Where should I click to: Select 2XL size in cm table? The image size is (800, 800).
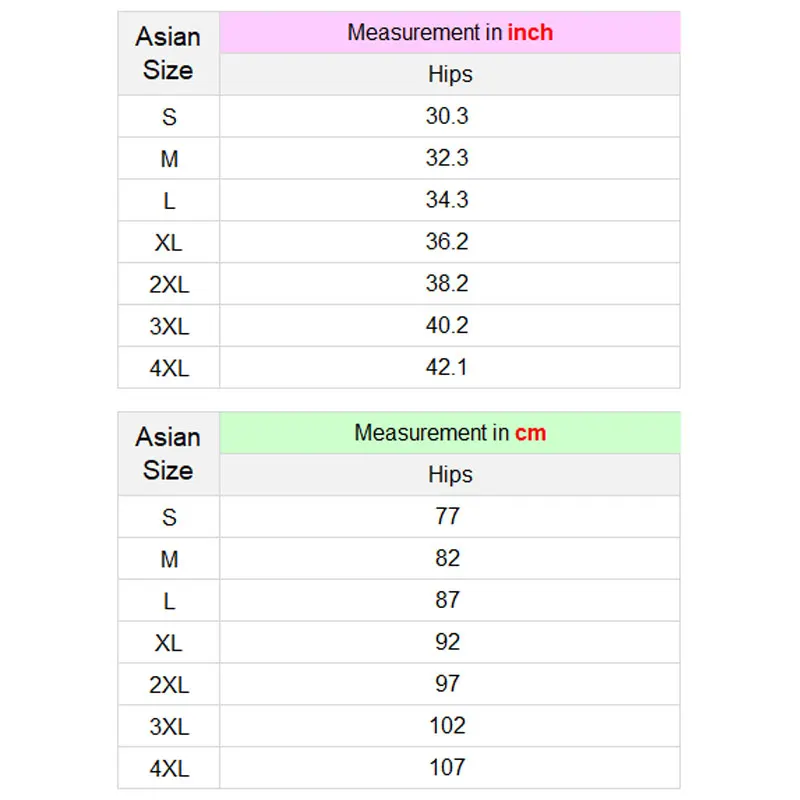tap(169, 685)
